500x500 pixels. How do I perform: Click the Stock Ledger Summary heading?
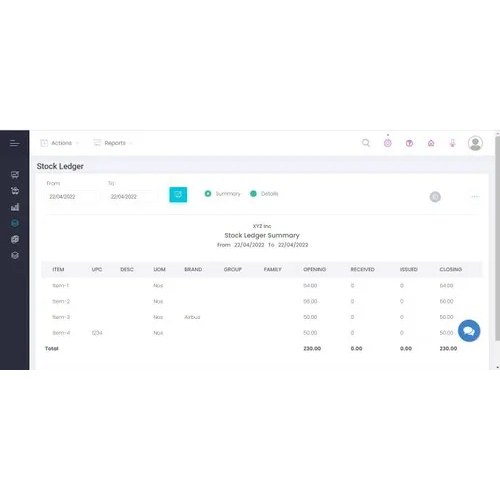pyautogui.click(x=262, y=235)
